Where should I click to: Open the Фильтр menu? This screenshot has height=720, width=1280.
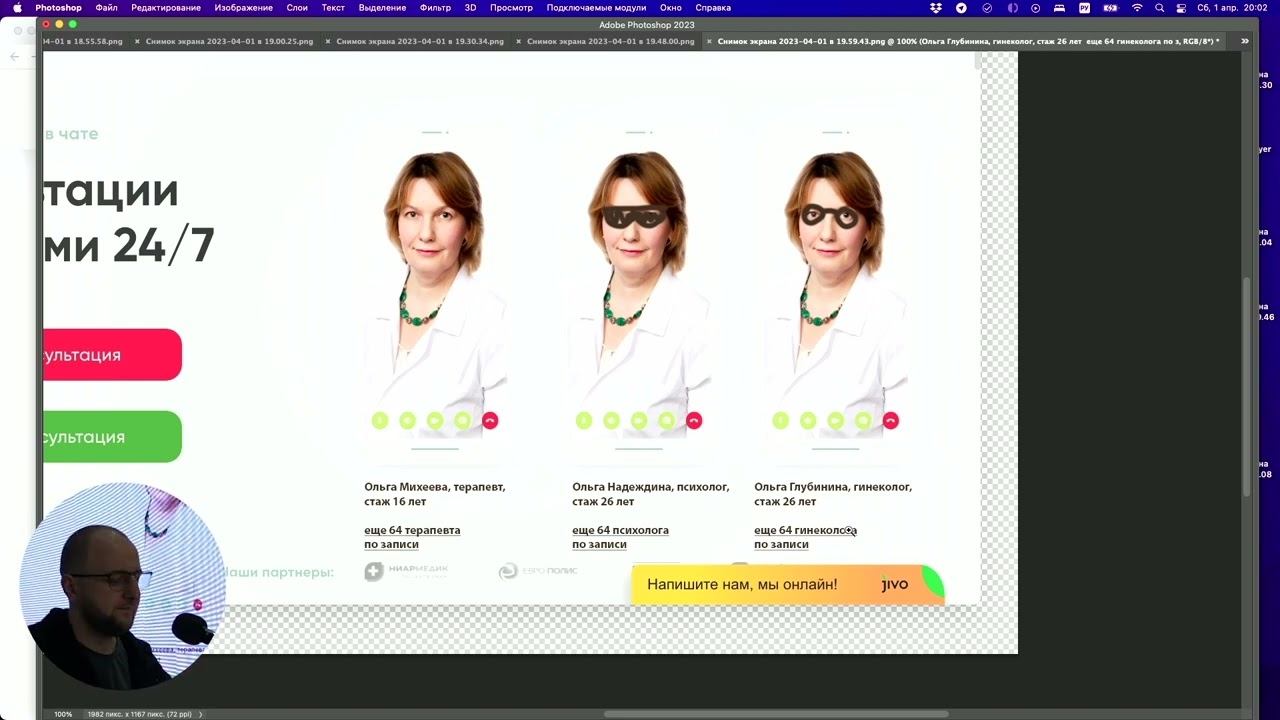point(435,8)
